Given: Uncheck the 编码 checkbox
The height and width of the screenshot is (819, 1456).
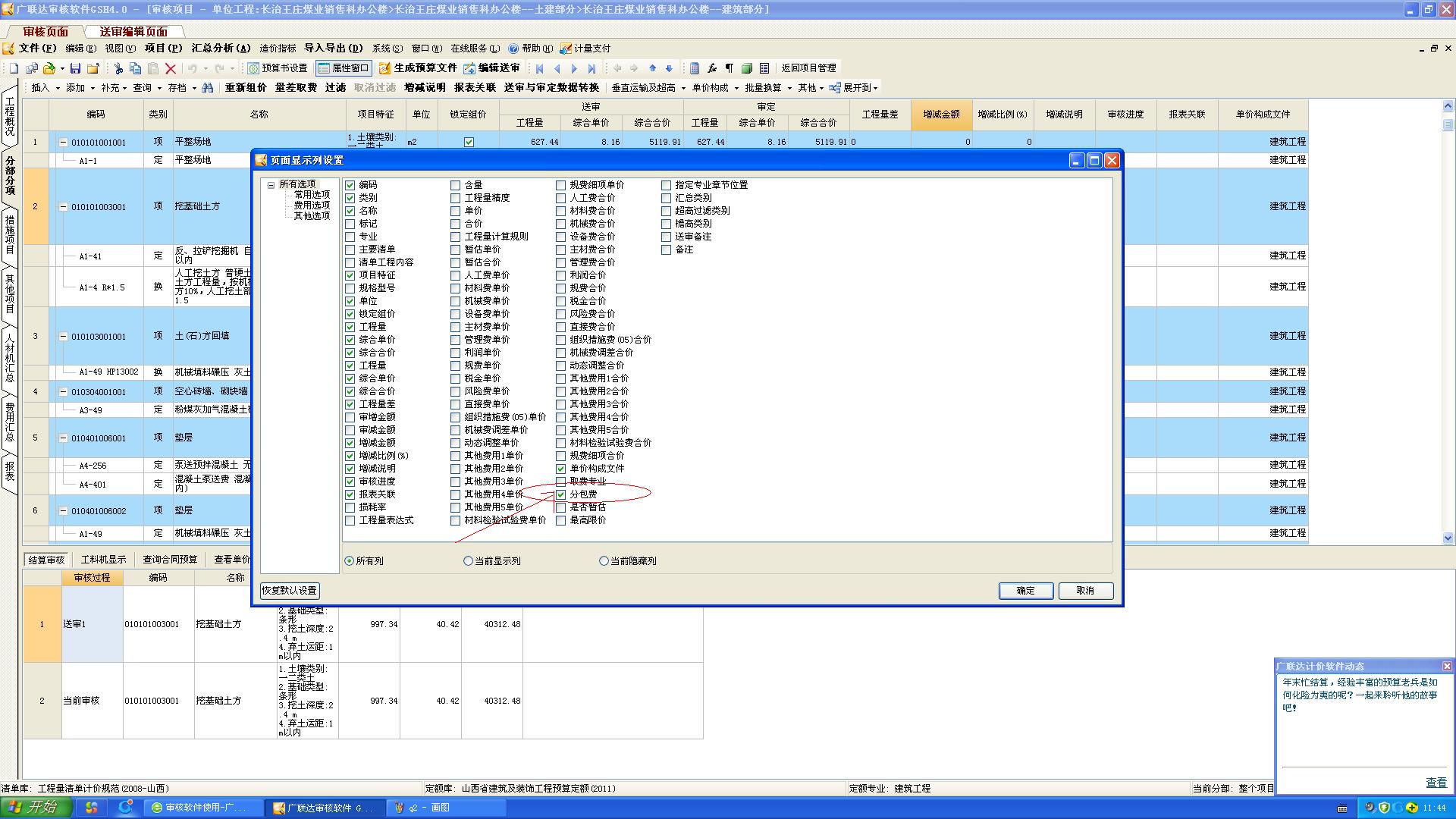Looking at the screenshot, I should tap(350, 185).
